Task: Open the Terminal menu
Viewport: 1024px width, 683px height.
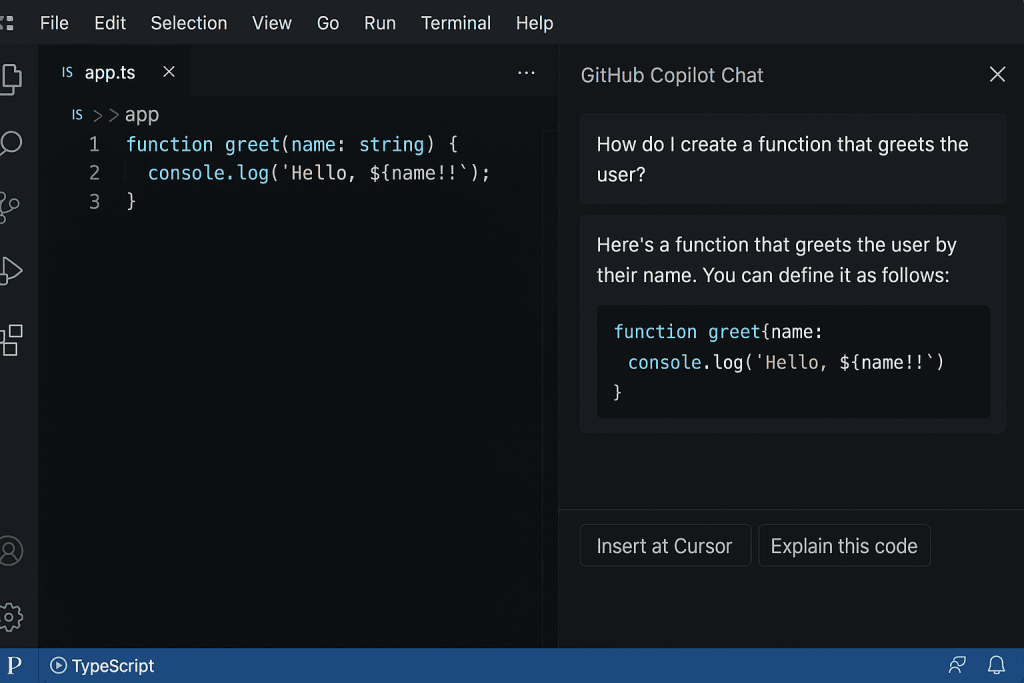Action: coord(455,22)
